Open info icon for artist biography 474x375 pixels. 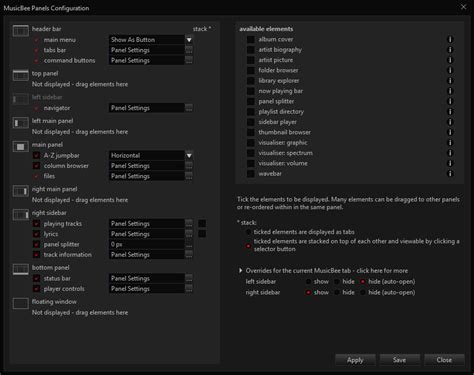(450, 50)
